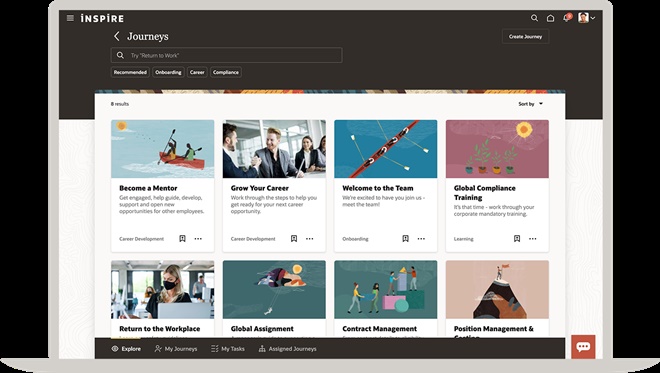
Task: Click the journeys search input field
Action: tap(226, 55)
